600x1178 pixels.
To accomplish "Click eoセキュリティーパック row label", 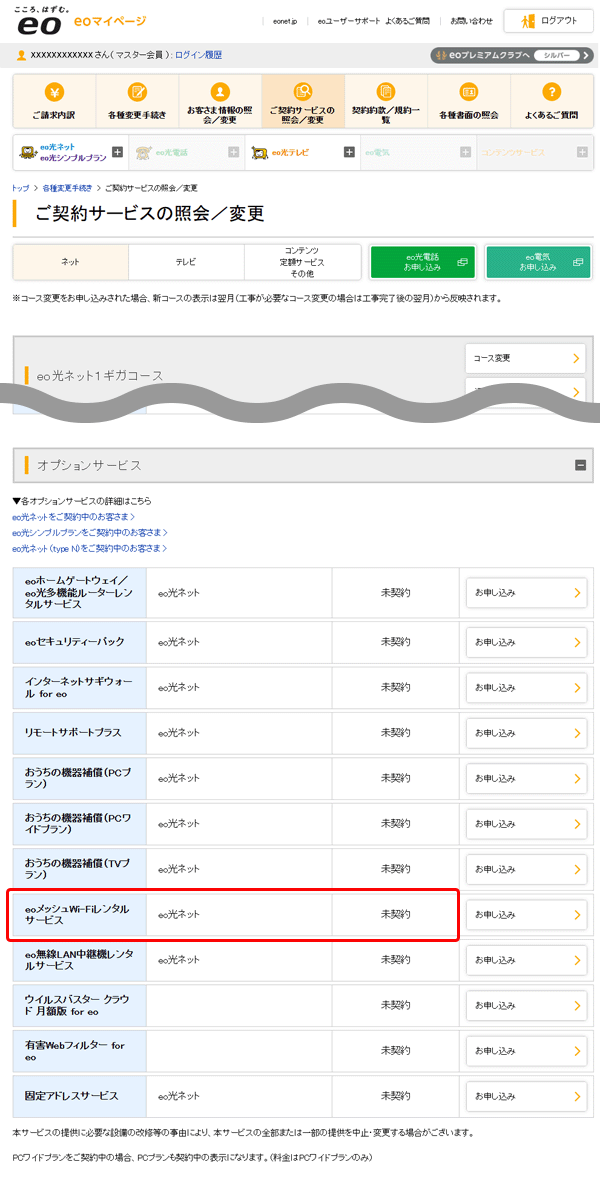I will pyautogui.click(x=74, y=642).
